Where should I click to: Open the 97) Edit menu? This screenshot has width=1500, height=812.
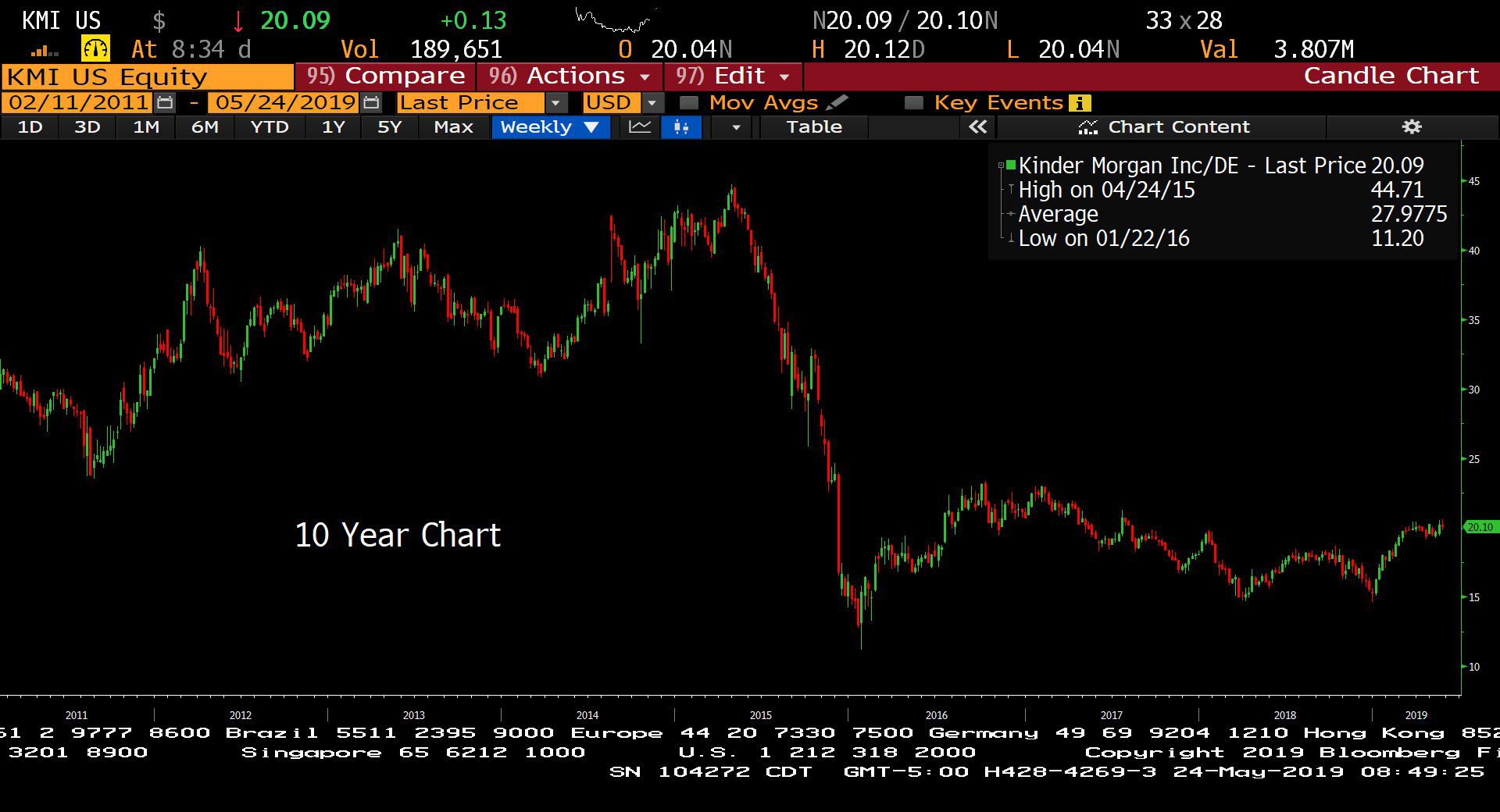(x=733, y=77)
